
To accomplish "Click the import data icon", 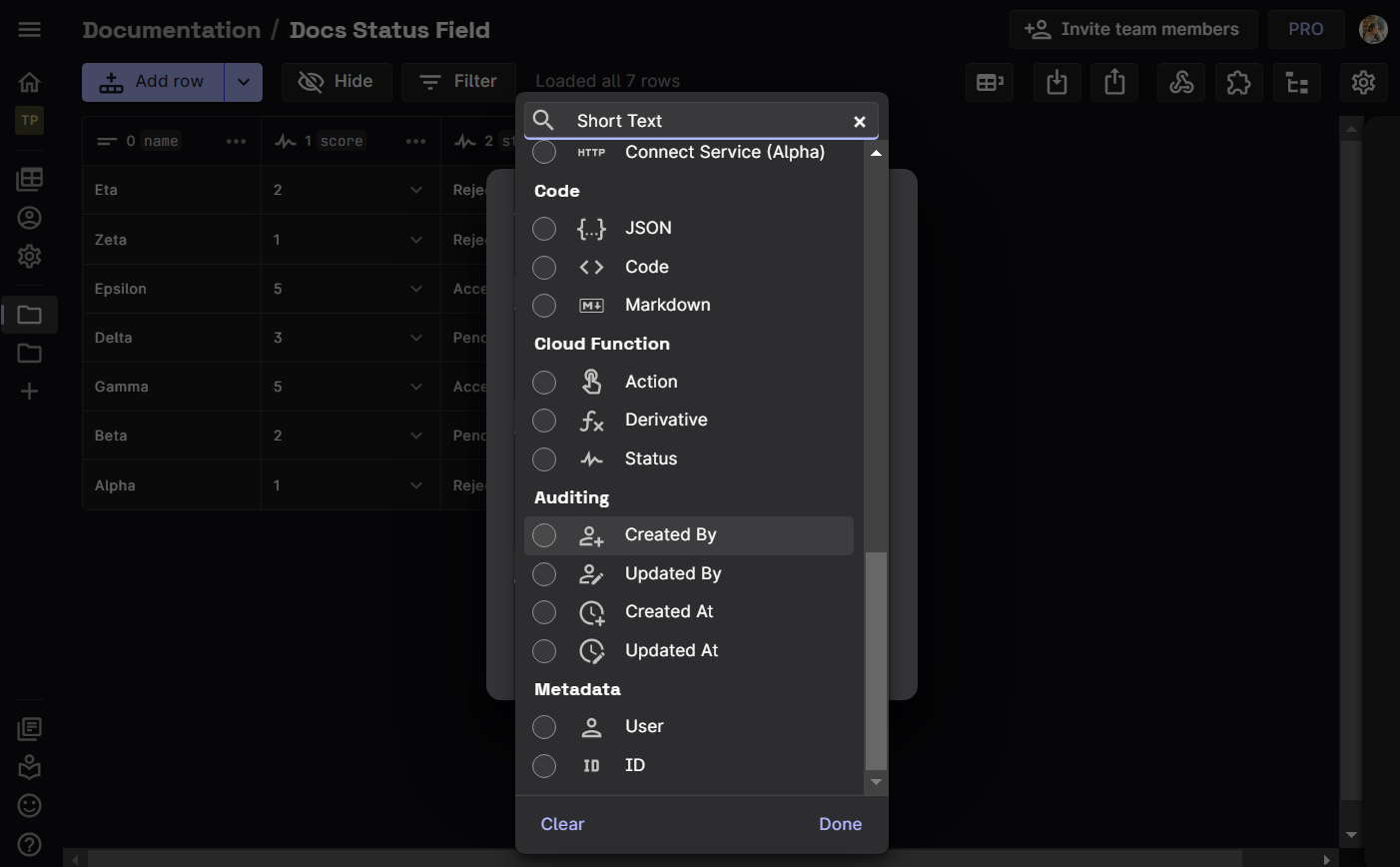I will pos(1056,83).
